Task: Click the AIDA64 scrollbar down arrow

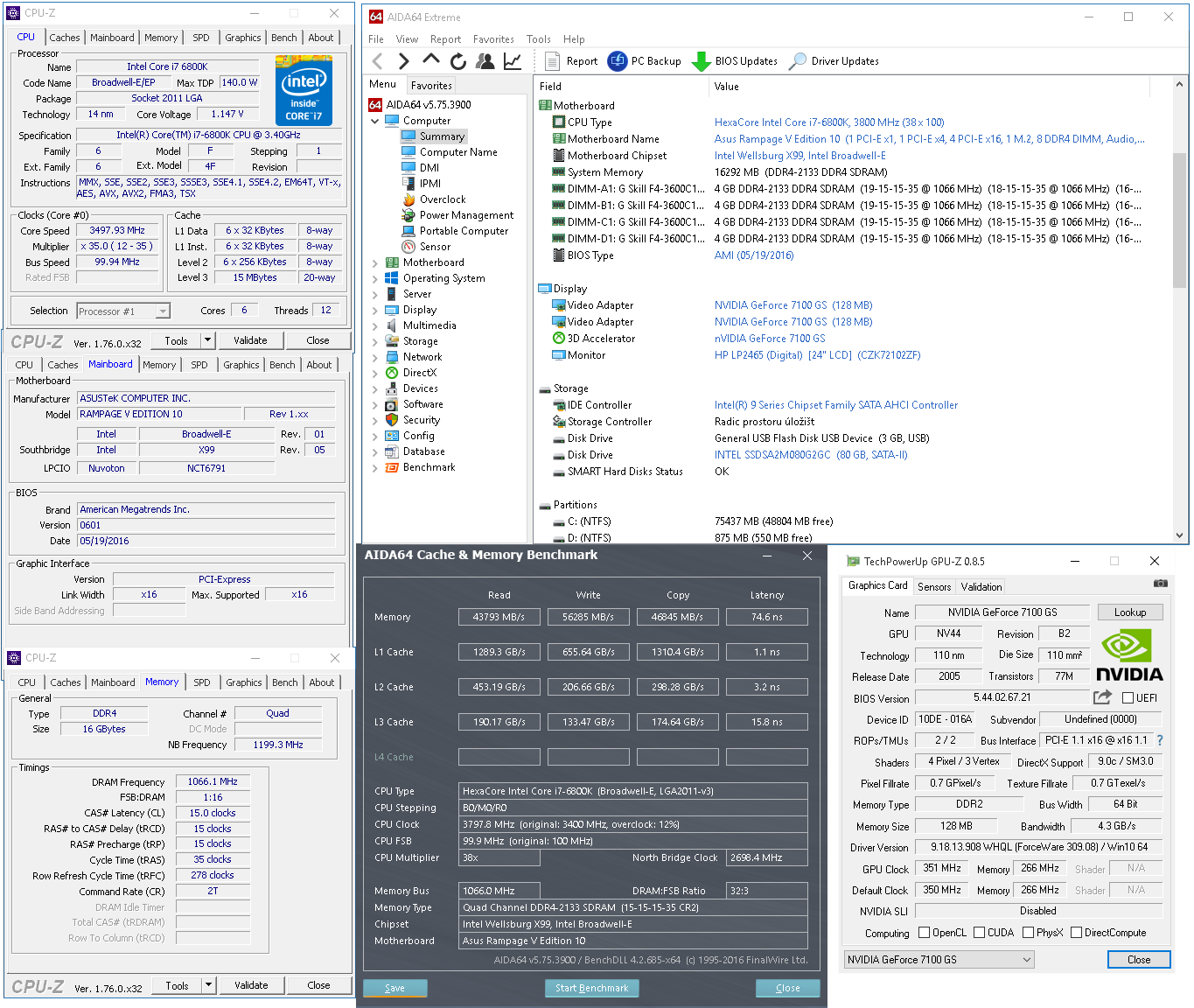Action: (x=1179, y=535)
